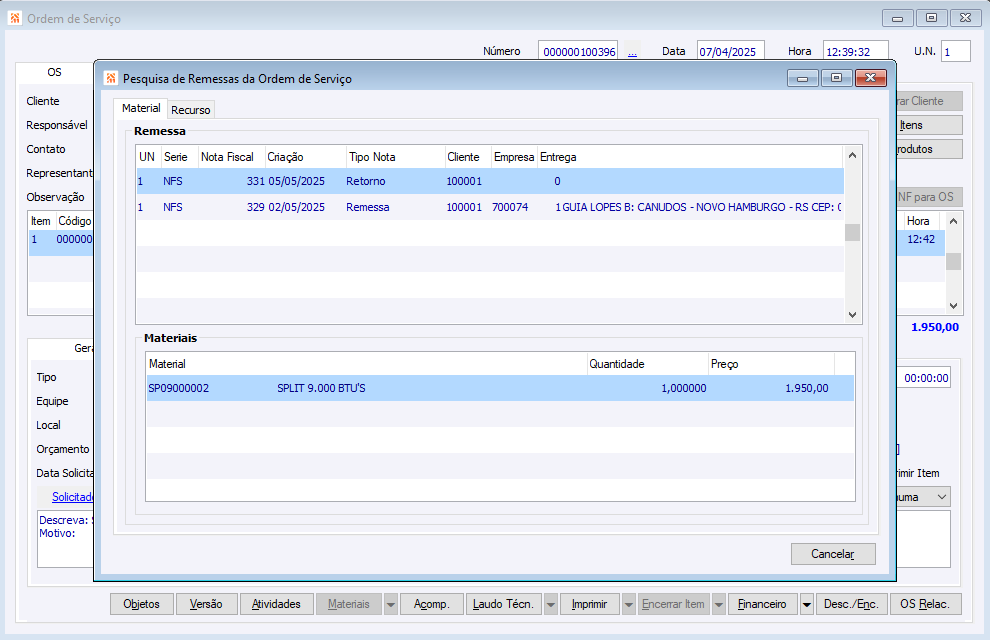The width and height of the screenshot is (990, 640).
Task: Minimize the Pesquisa de Remessas dialog
Action: coord(803,78)
